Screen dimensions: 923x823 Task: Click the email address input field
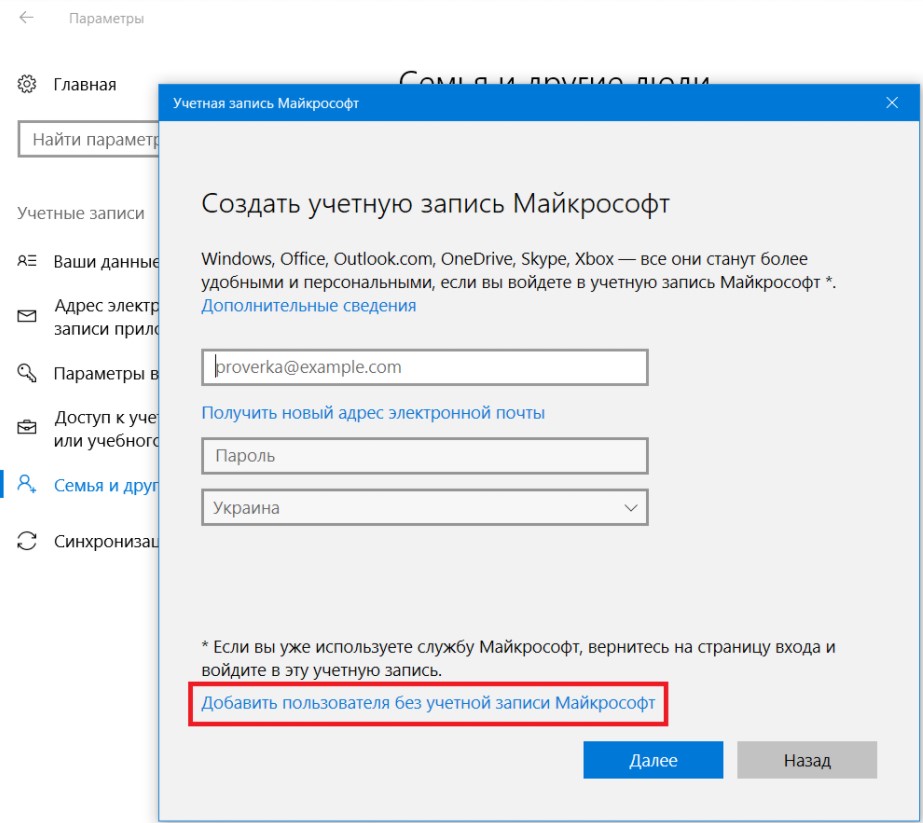click(x=424, y=367)
